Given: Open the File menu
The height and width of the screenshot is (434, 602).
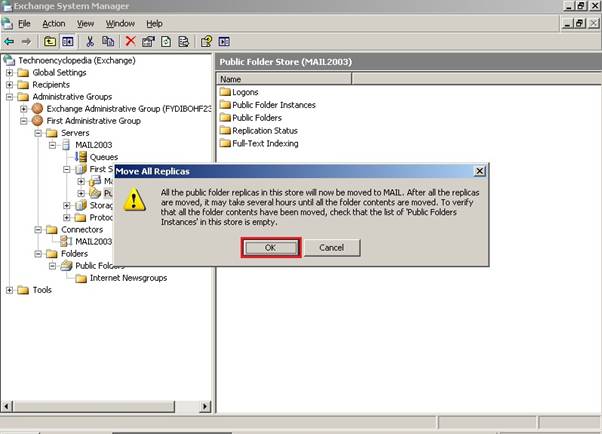Looking at the screenshot, I should (24, 23).
